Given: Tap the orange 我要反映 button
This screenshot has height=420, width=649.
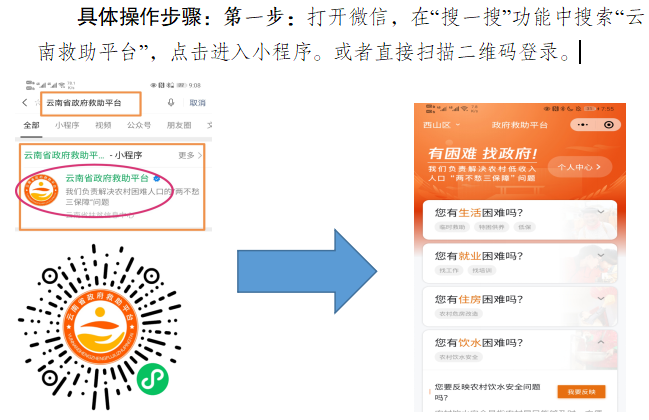Looking at the screenshot, I should coord(582,391).
